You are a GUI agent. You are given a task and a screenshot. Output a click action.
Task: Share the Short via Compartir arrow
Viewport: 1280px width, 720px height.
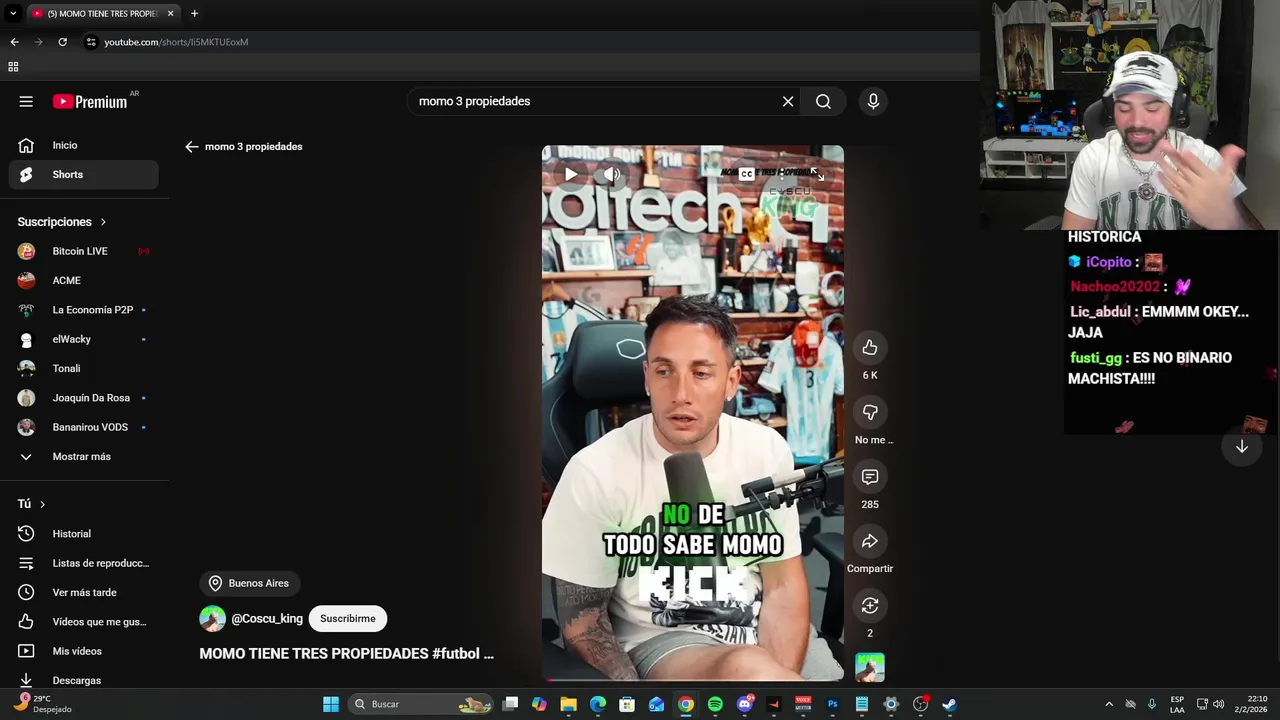pos(870,541)
